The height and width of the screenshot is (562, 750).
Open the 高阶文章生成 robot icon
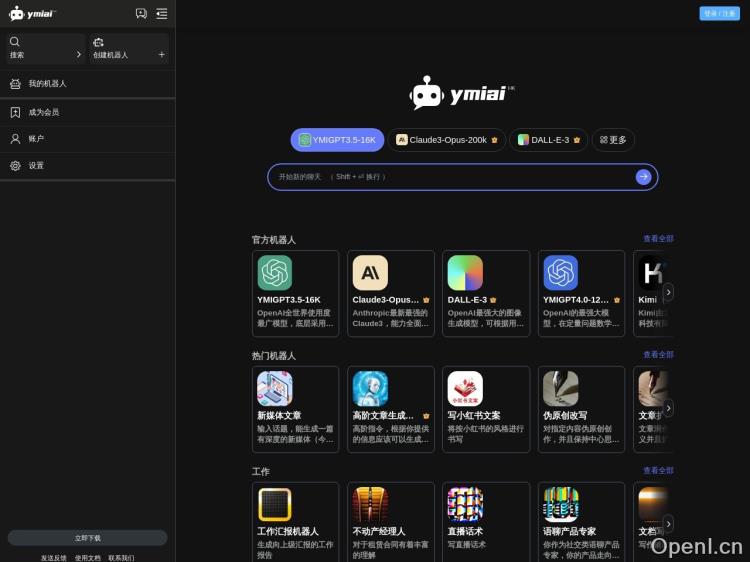[370, 388]
